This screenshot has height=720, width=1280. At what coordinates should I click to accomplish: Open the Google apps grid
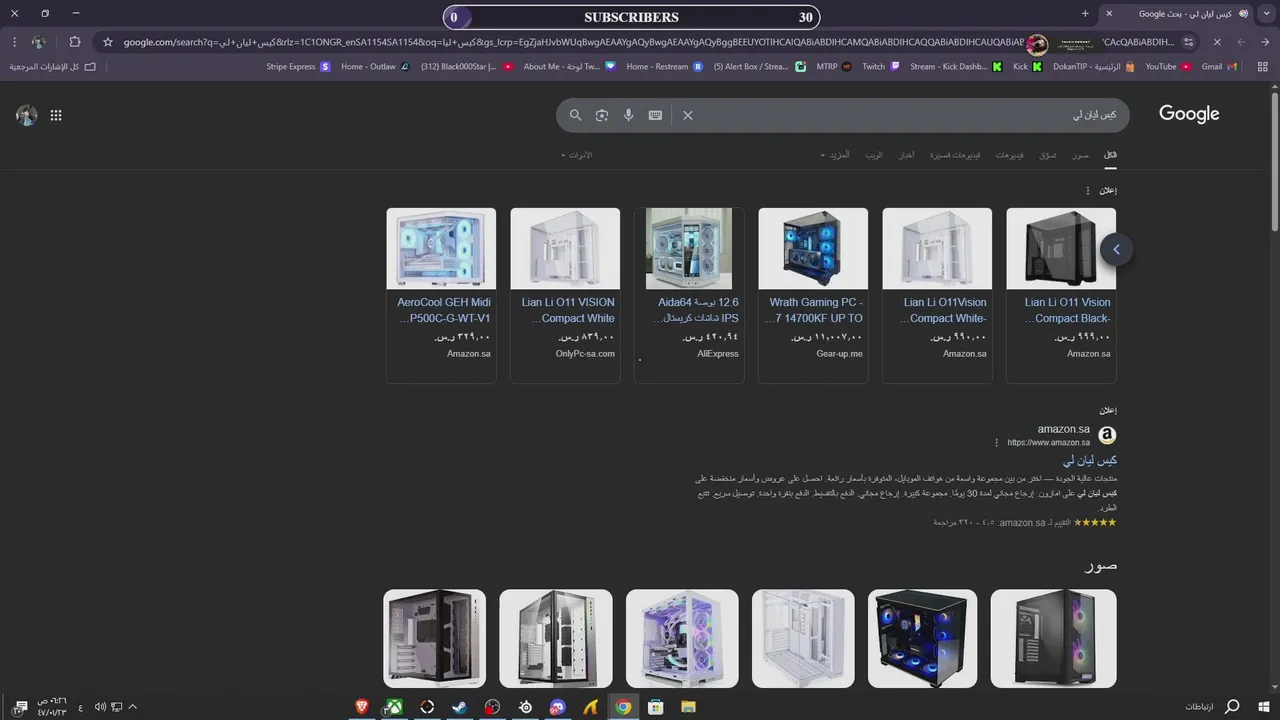point(56,115)
